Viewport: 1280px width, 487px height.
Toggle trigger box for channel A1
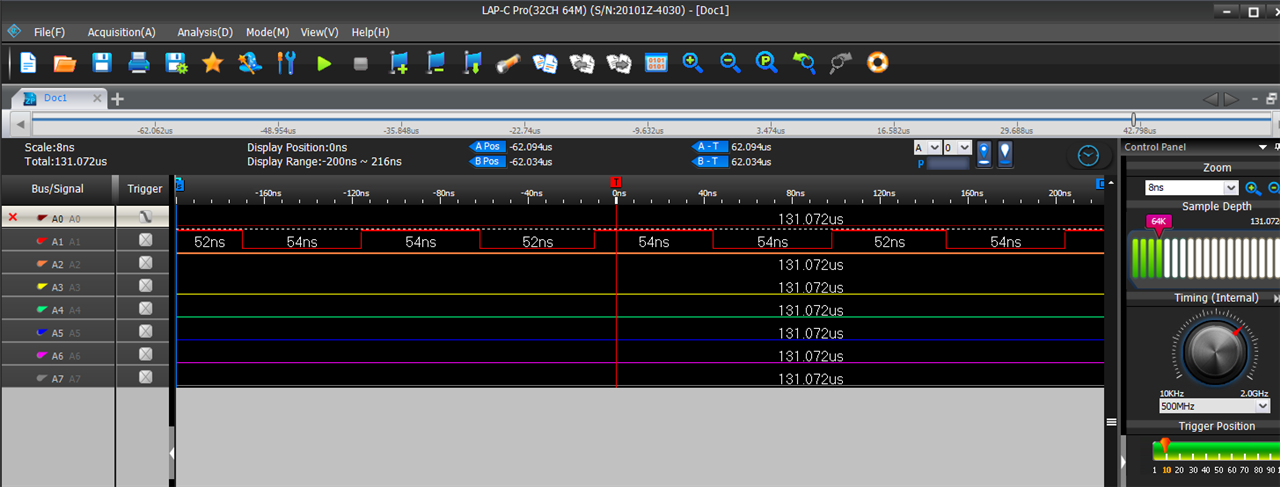tap(145, 240)
